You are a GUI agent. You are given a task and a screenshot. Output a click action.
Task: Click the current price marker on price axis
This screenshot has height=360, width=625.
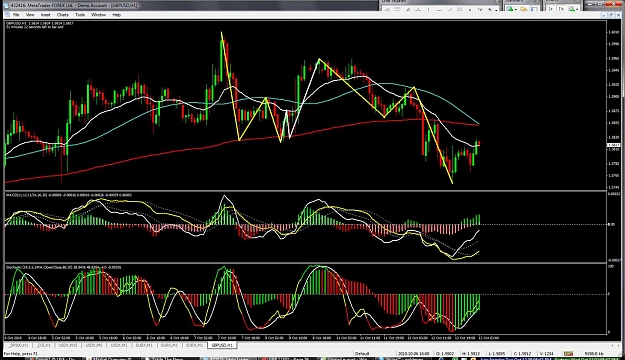click(x=613, y=145)
